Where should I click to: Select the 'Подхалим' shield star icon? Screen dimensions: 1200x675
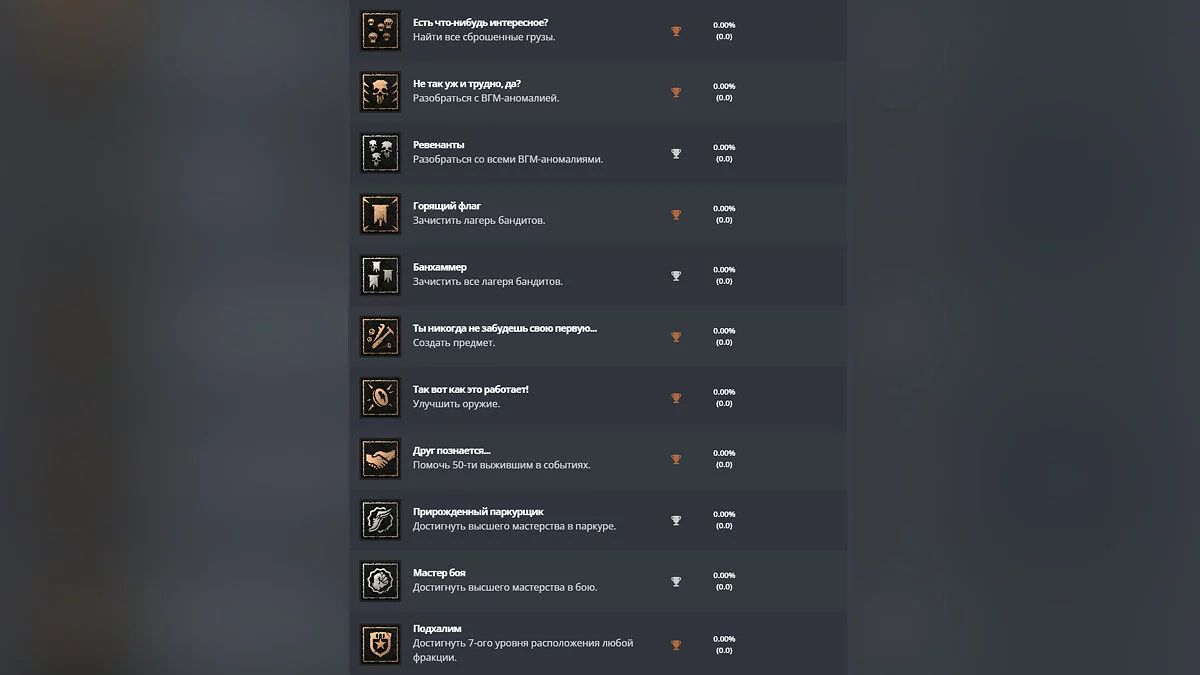click(380, 644)
